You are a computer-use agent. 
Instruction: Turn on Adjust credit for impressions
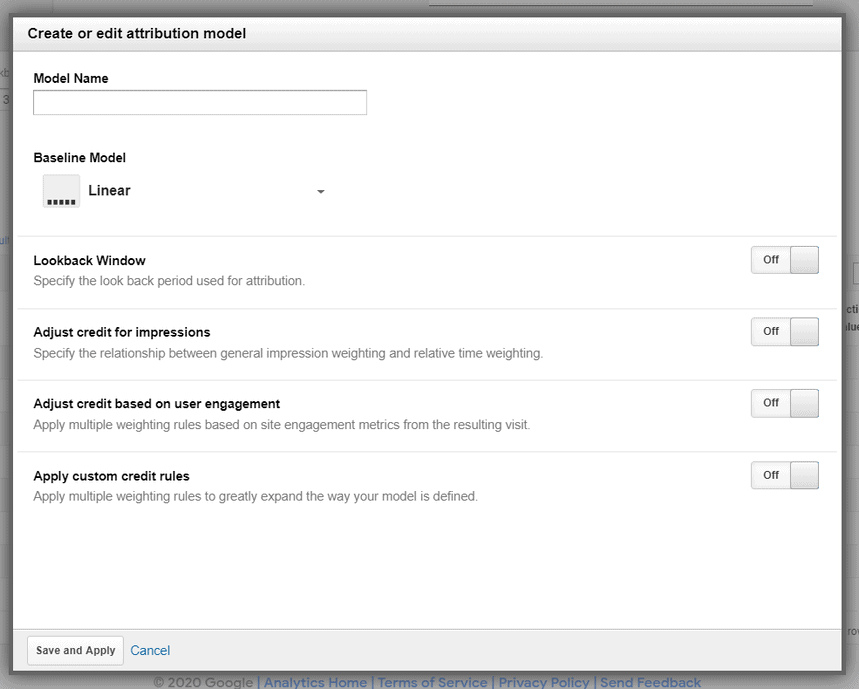tap(784, 332)
